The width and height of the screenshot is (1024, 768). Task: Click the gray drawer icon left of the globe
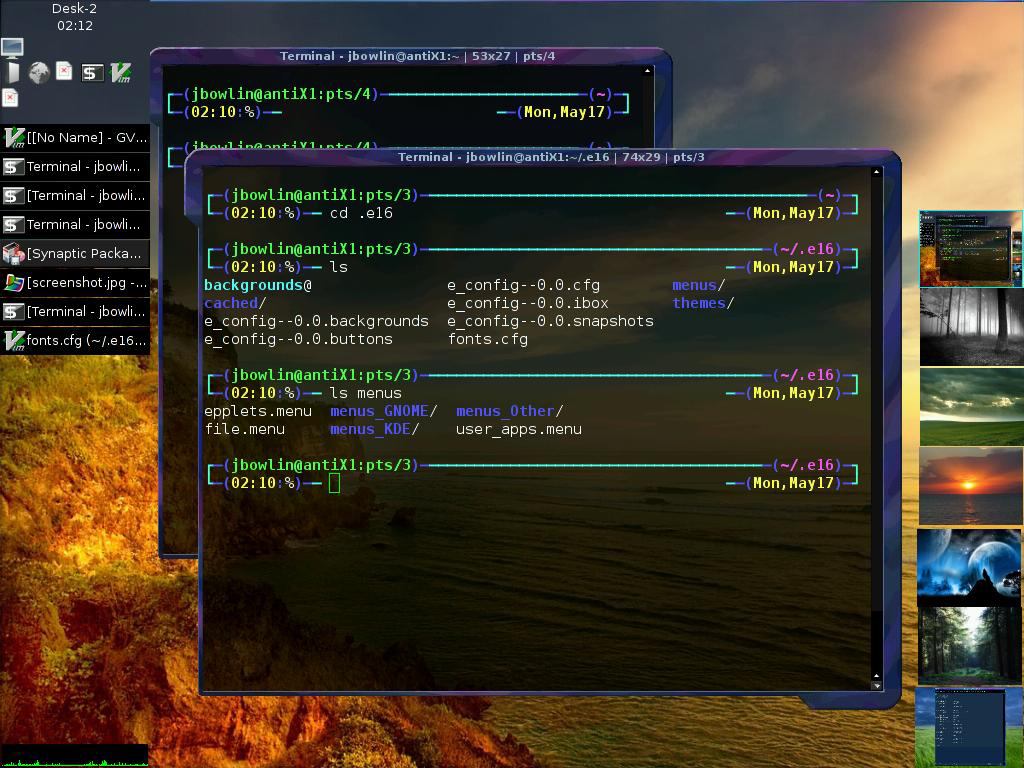(12, 73)
